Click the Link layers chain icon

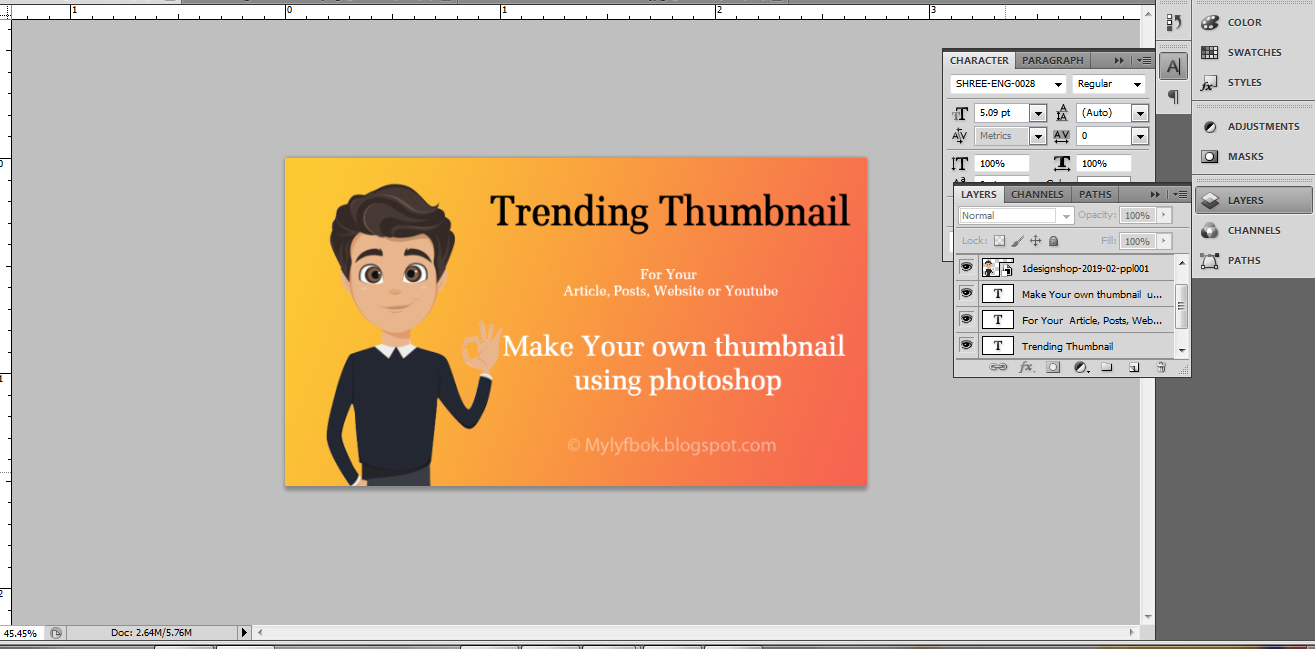tap(997, 367)
